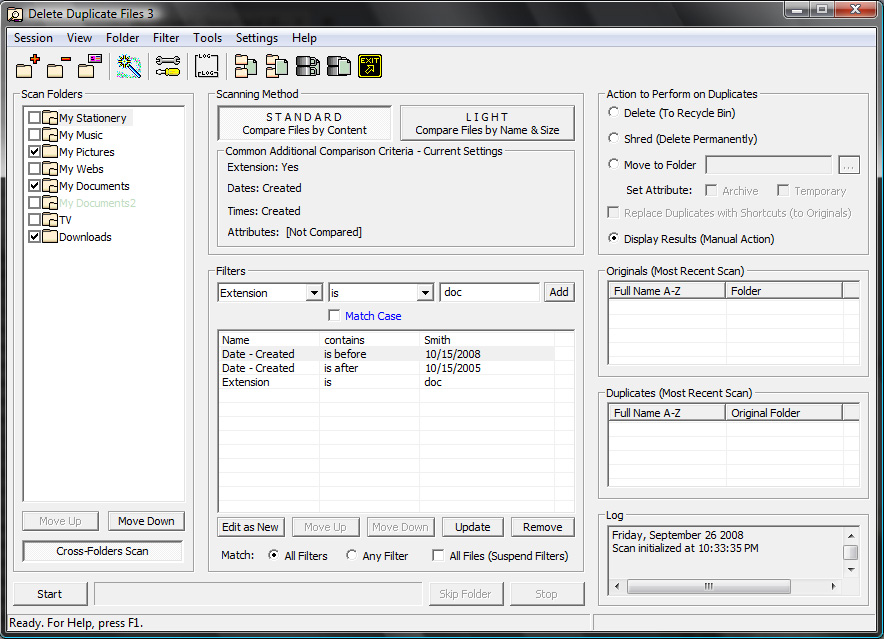Select the Any Filter match option
The image size is (884, 639).
[351, 556]
